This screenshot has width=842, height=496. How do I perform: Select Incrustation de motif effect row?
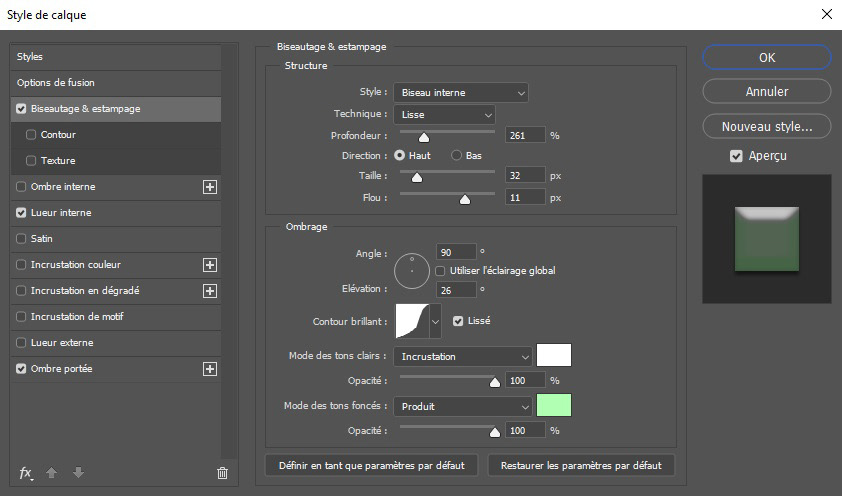(x=115, y=317)
